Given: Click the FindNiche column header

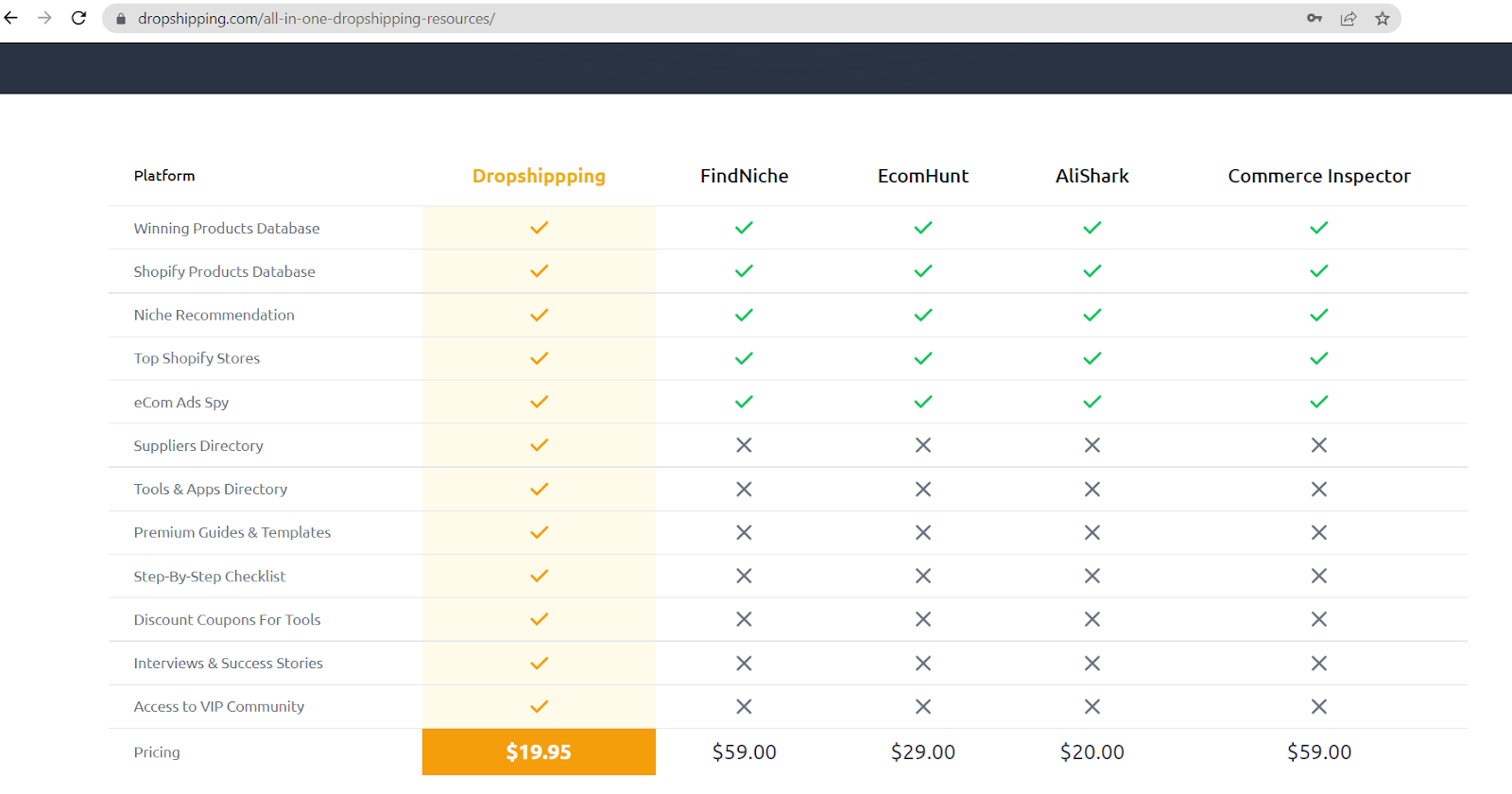Looking at the screenshot, I should [x=744, y=176].
